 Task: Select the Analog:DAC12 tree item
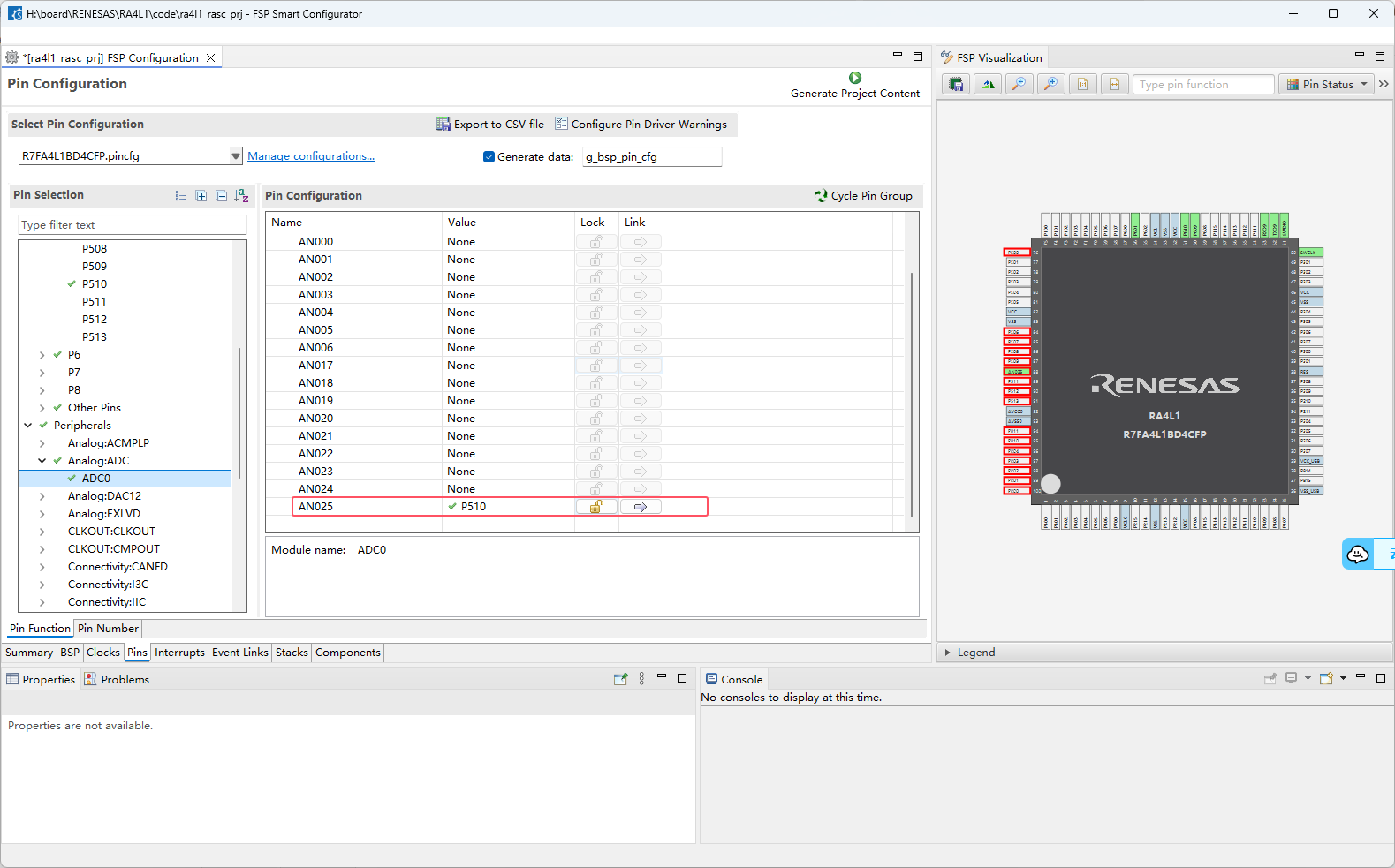coord(104,496)
